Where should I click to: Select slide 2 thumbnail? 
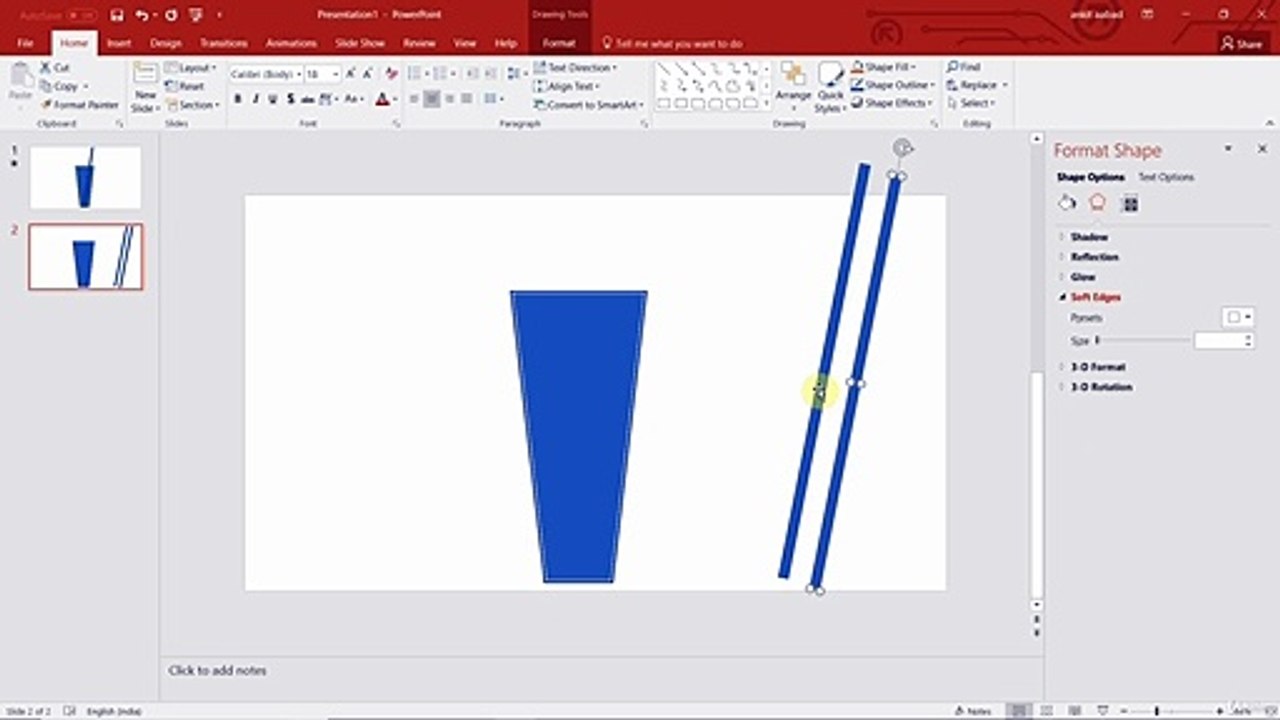click(x=85, y=257)
